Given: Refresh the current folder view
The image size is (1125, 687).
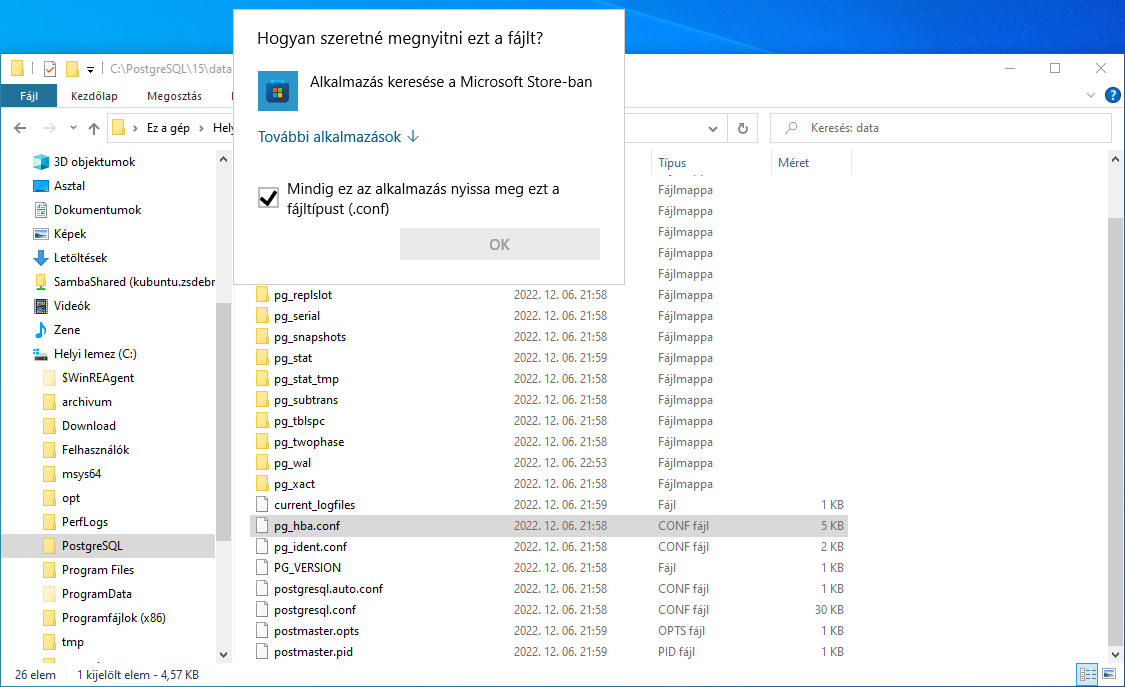Looking at the screenshot, I should [743, 129].
